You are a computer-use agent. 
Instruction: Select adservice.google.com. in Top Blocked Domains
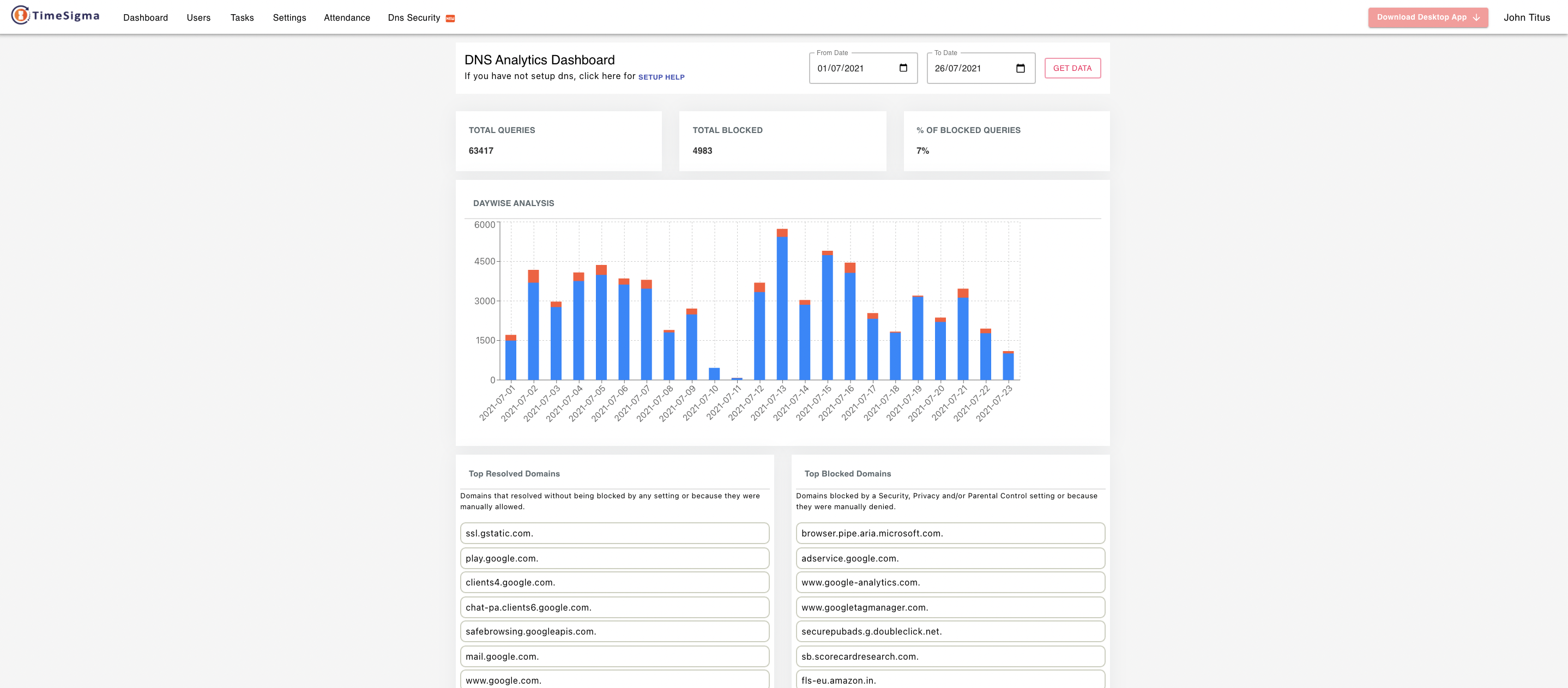950,558
